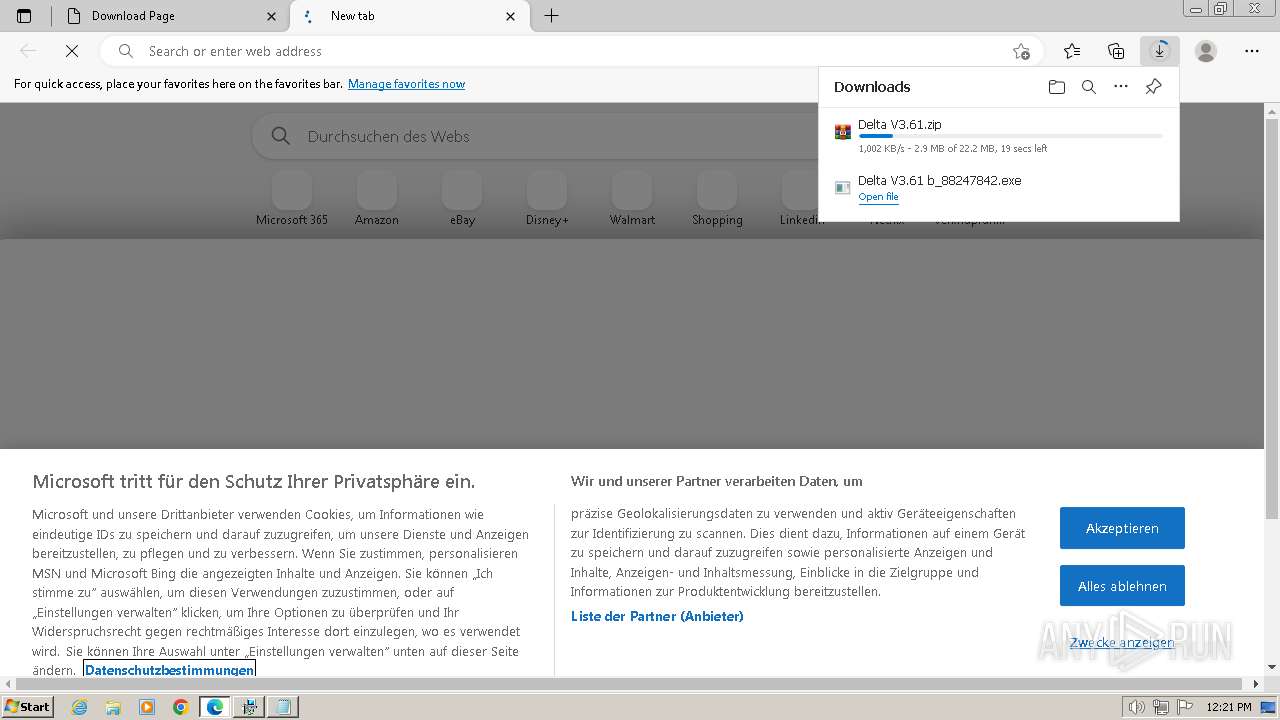Switch to the Download Page tab

coord(168,16)
